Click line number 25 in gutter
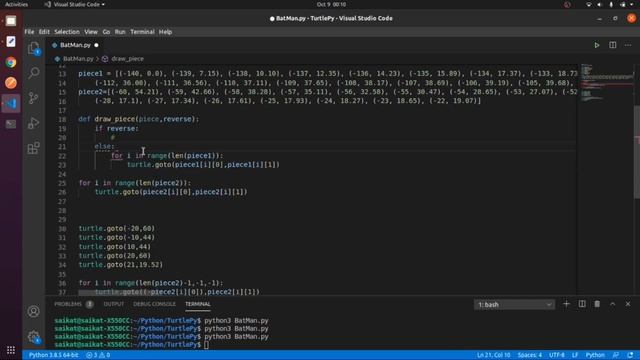640x360 pixels. pyautogui.click(x=62, y=183)
